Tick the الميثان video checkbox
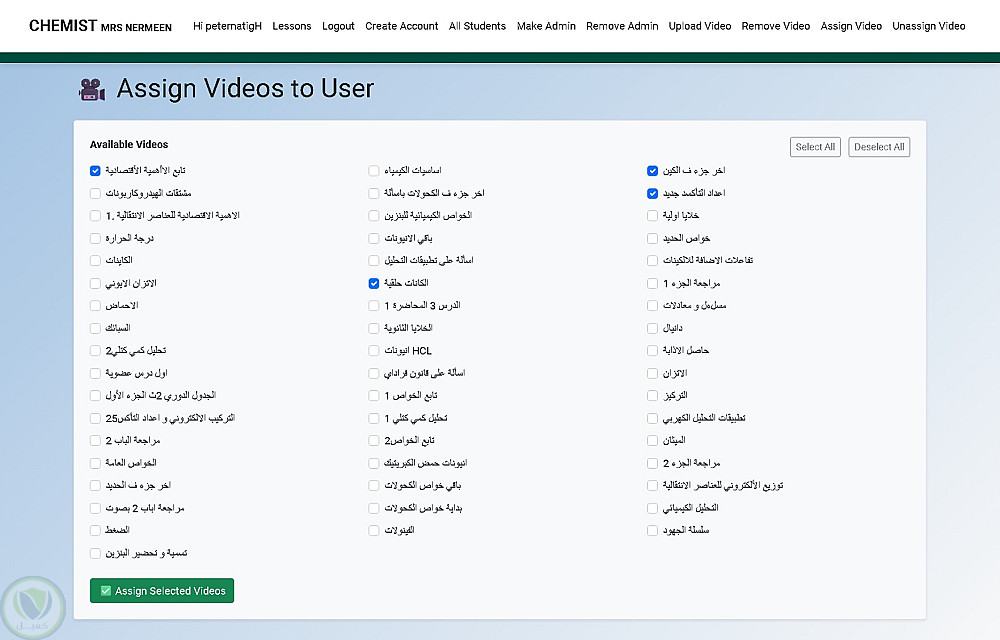Image resolution: width=1000 pixels, height=640 pixels. tap(652, 440)
